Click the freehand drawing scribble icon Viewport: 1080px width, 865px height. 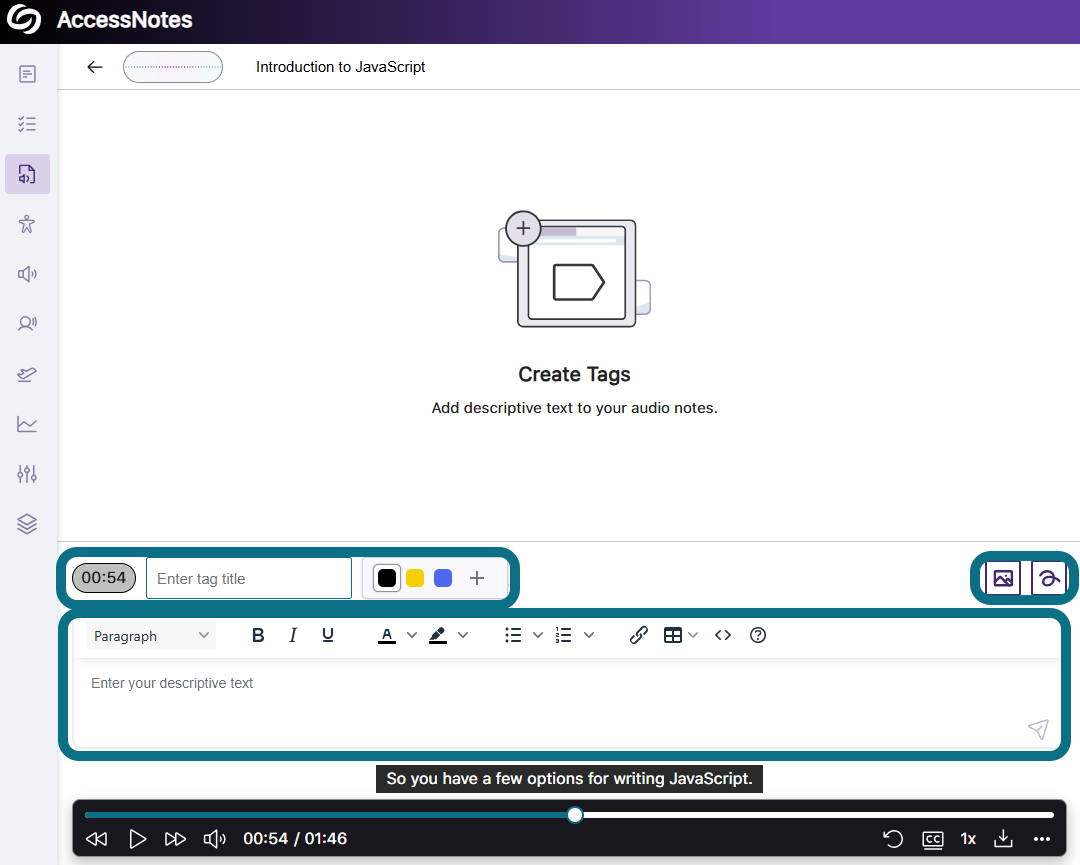pyautogui.click(x=1049, y=578)
